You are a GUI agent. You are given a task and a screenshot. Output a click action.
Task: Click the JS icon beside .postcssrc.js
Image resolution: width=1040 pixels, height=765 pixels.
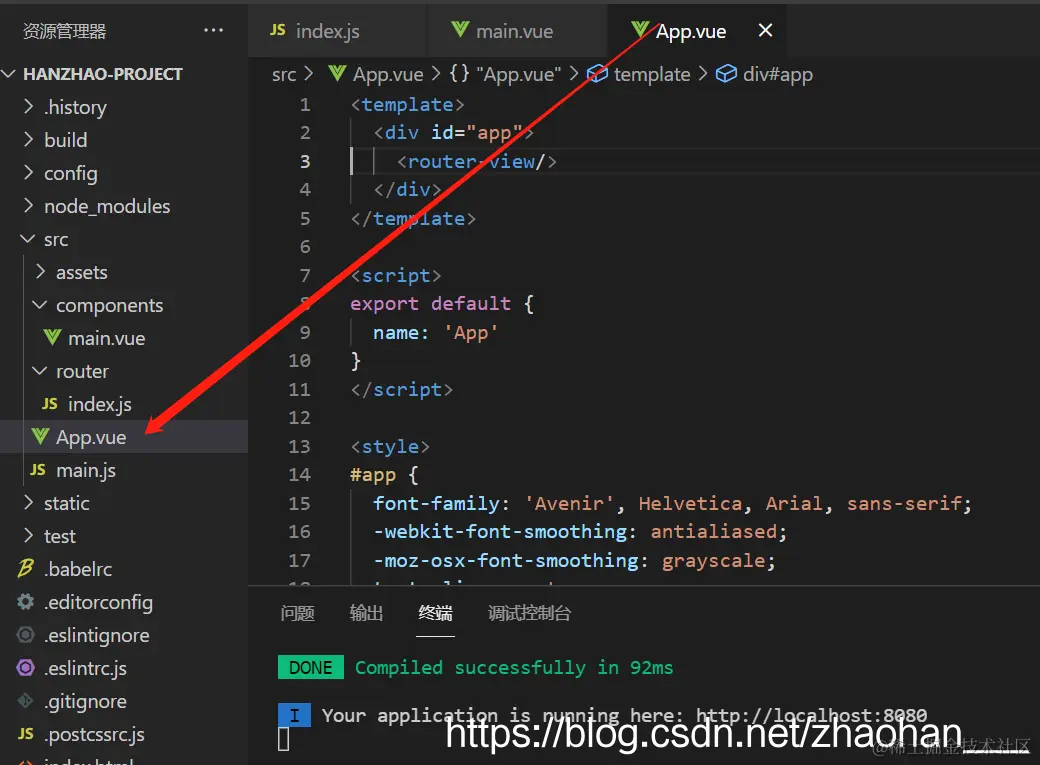[x=25, y=734]
